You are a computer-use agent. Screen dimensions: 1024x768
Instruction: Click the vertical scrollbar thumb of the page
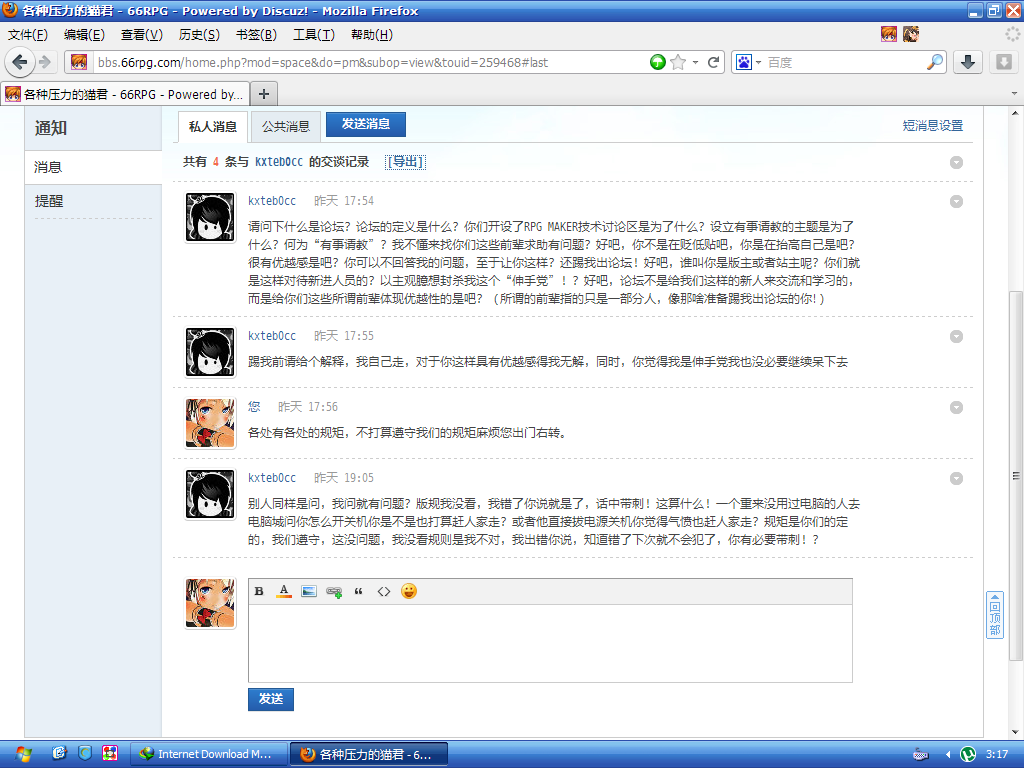[1016, 475]
